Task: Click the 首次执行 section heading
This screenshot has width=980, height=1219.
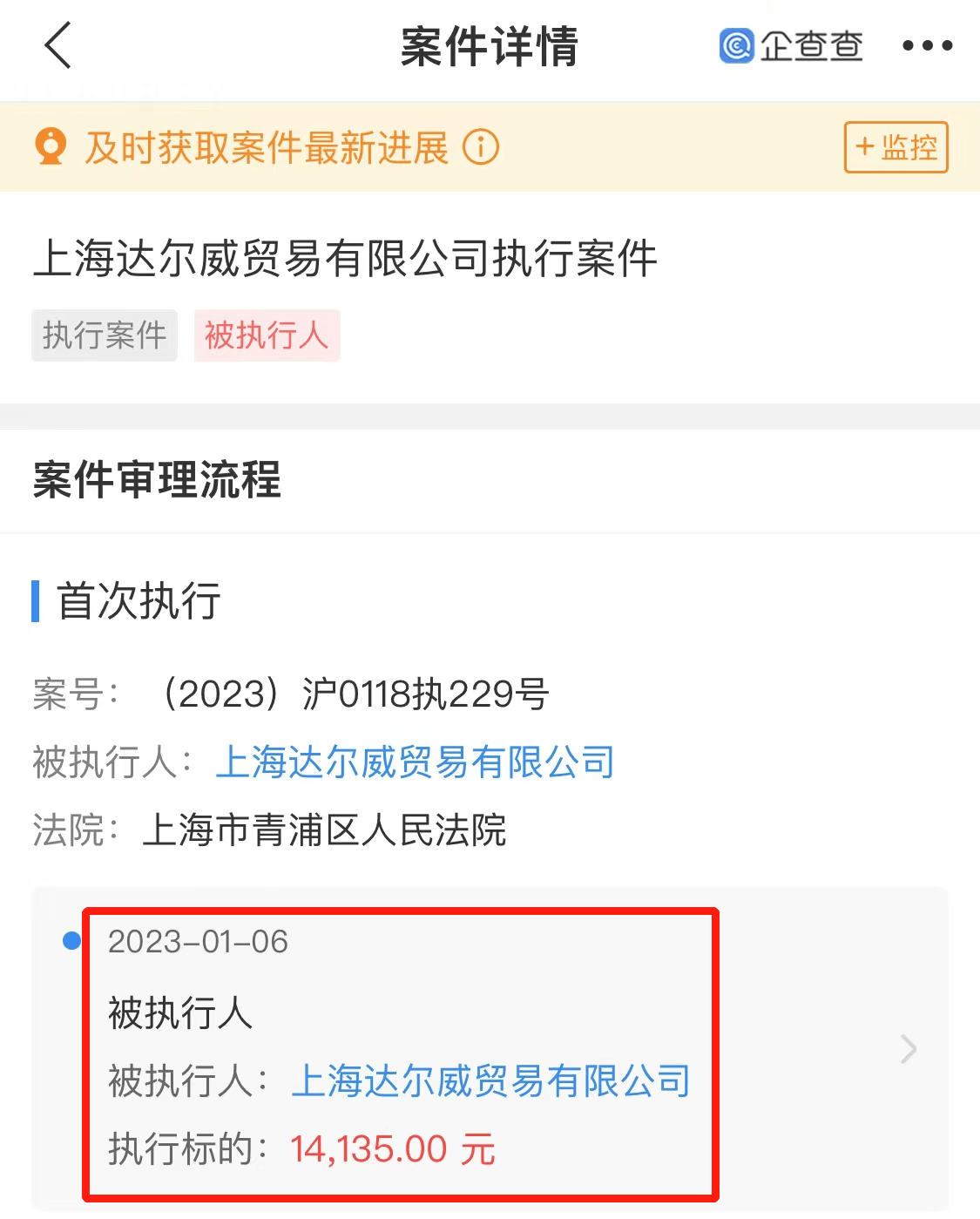Action: (x=139, y=601)
